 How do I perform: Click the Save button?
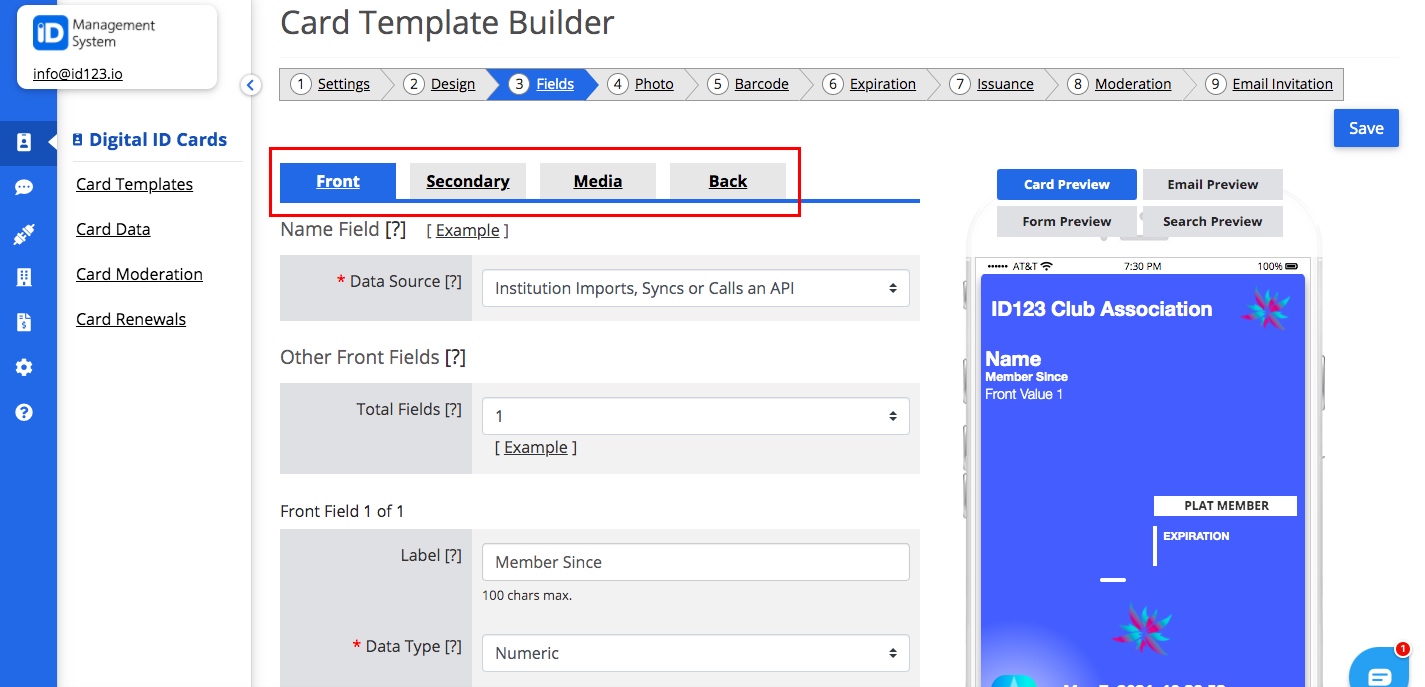click(x=1366, y=128)
